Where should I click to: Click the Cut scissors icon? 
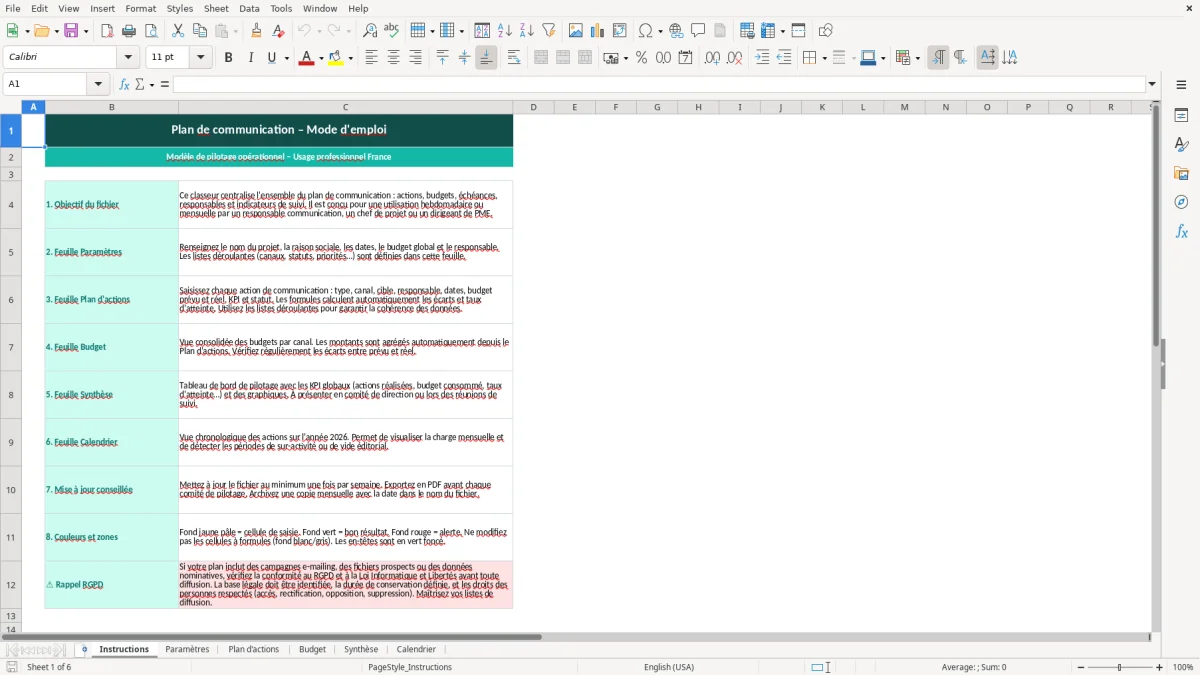(177, 31)
